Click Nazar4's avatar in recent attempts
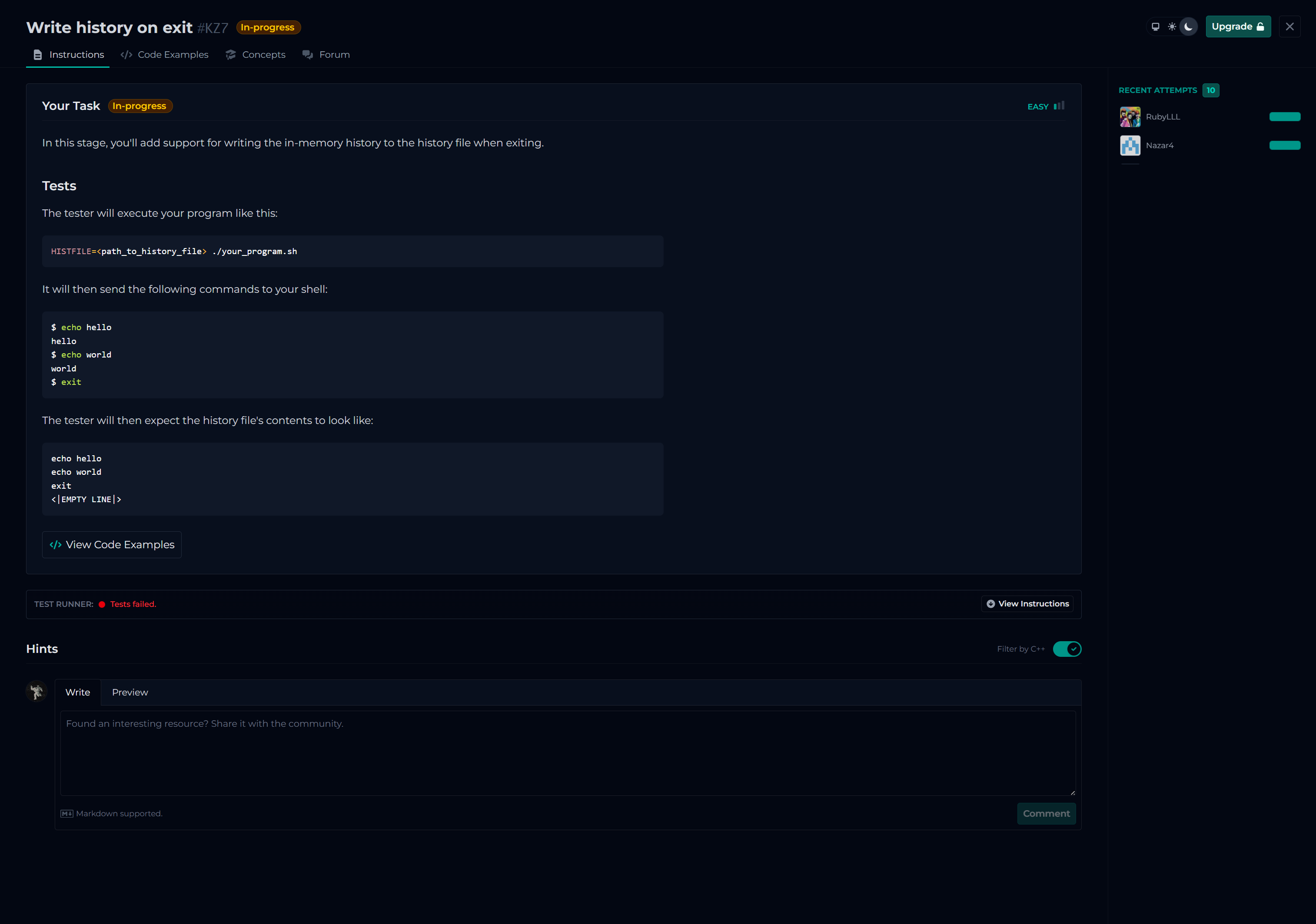Viewport: 1316px width, 924px height. (1130, 146)
